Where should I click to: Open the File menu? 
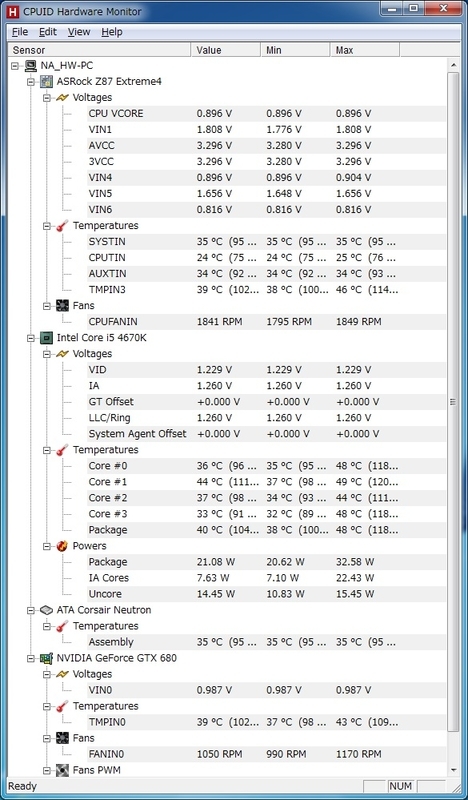[20, 32]
